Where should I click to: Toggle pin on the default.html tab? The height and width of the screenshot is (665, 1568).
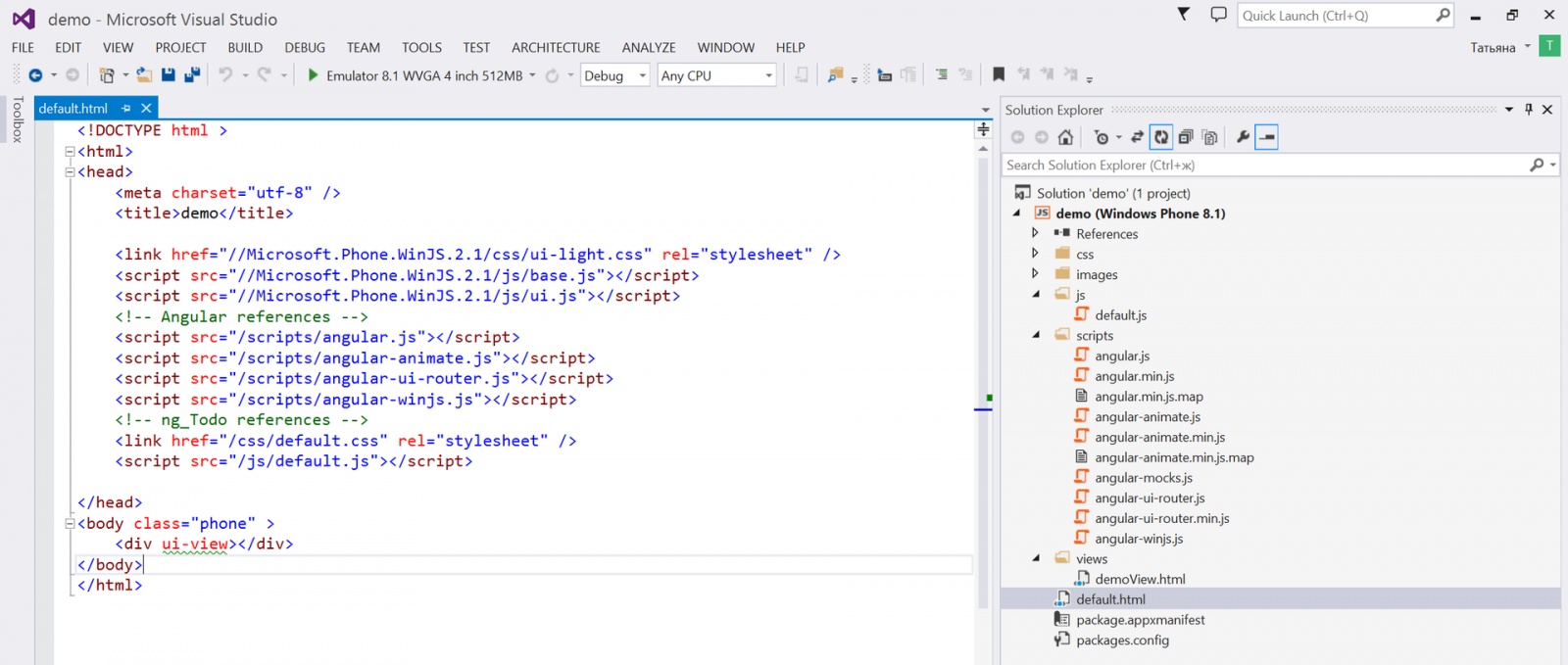(x=126, y=109)
